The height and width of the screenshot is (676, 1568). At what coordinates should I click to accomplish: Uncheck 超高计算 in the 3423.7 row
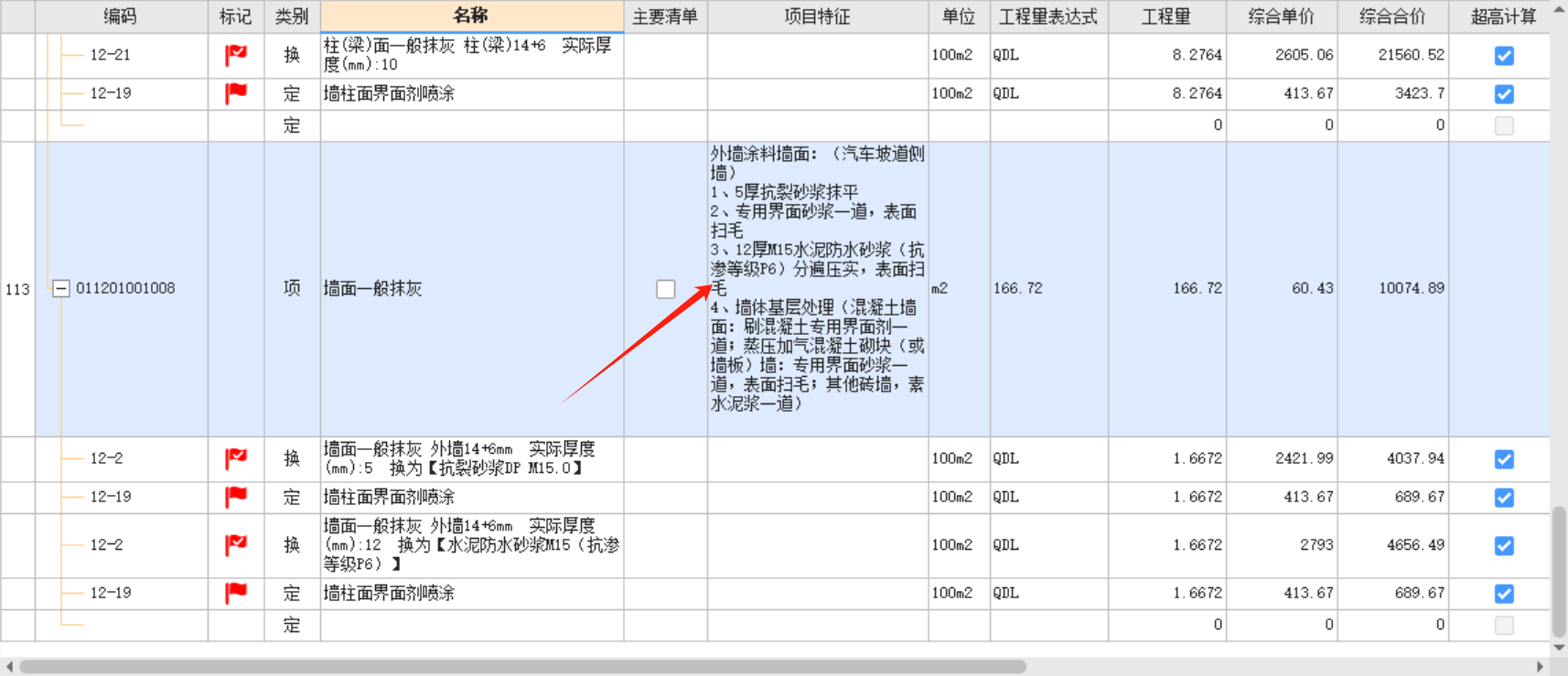pyautogui.click(x=1504, y=94)
